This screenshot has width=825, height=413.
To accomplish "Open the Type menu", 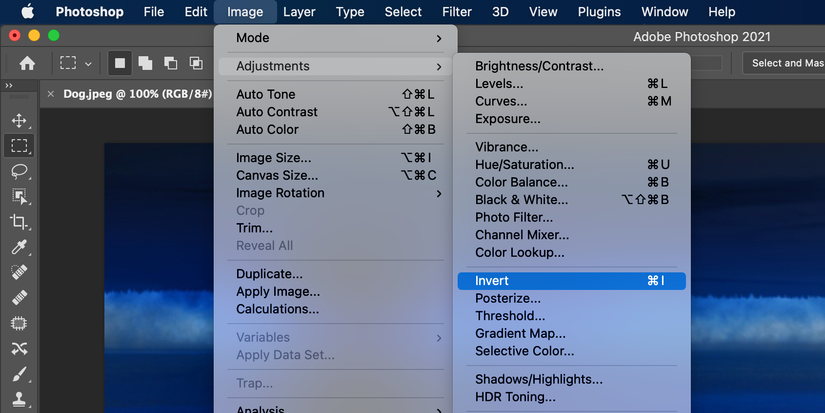I will click(350, 12).
